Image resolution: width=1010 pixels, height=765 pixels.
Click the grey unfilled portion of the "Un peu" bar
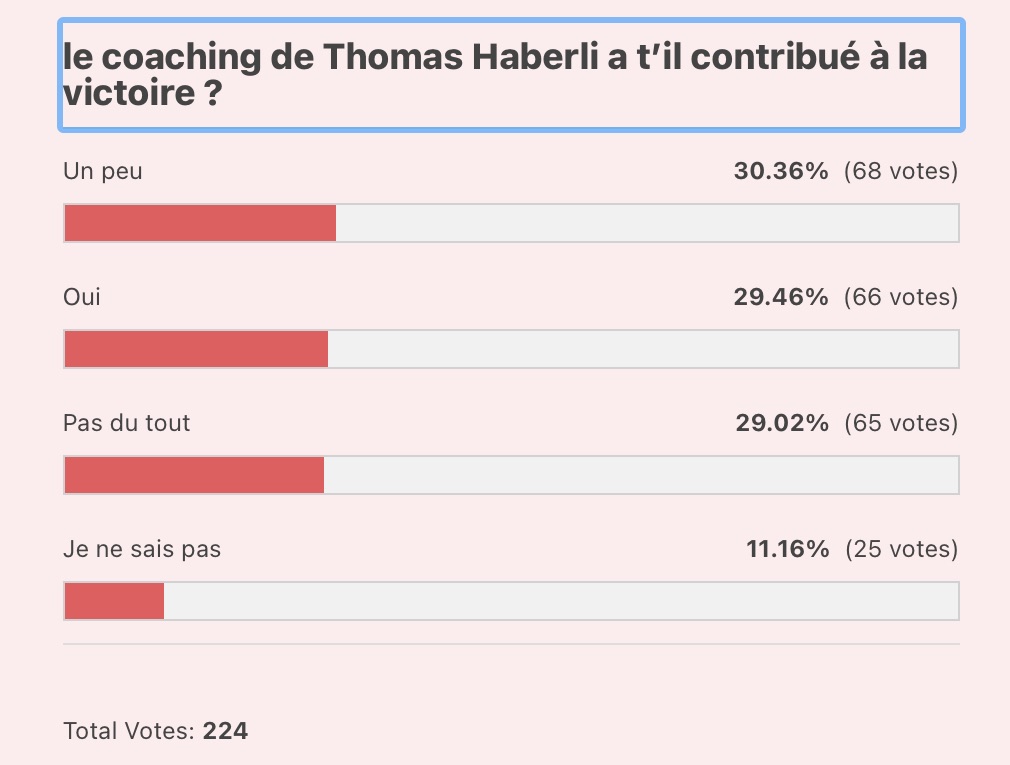[647, 223]
